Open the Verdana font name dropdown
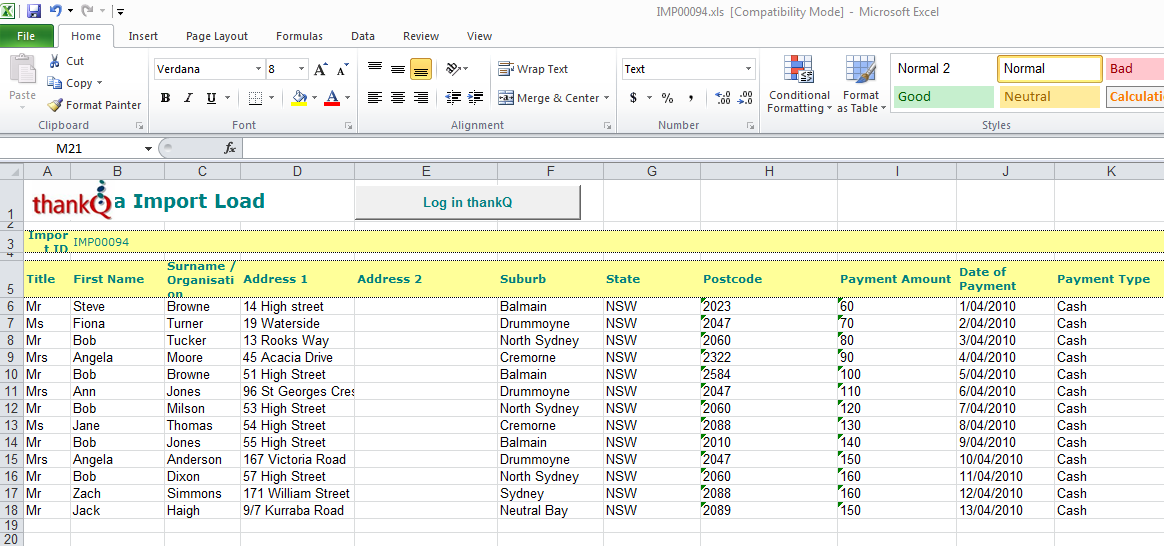 tap(258, 69)
